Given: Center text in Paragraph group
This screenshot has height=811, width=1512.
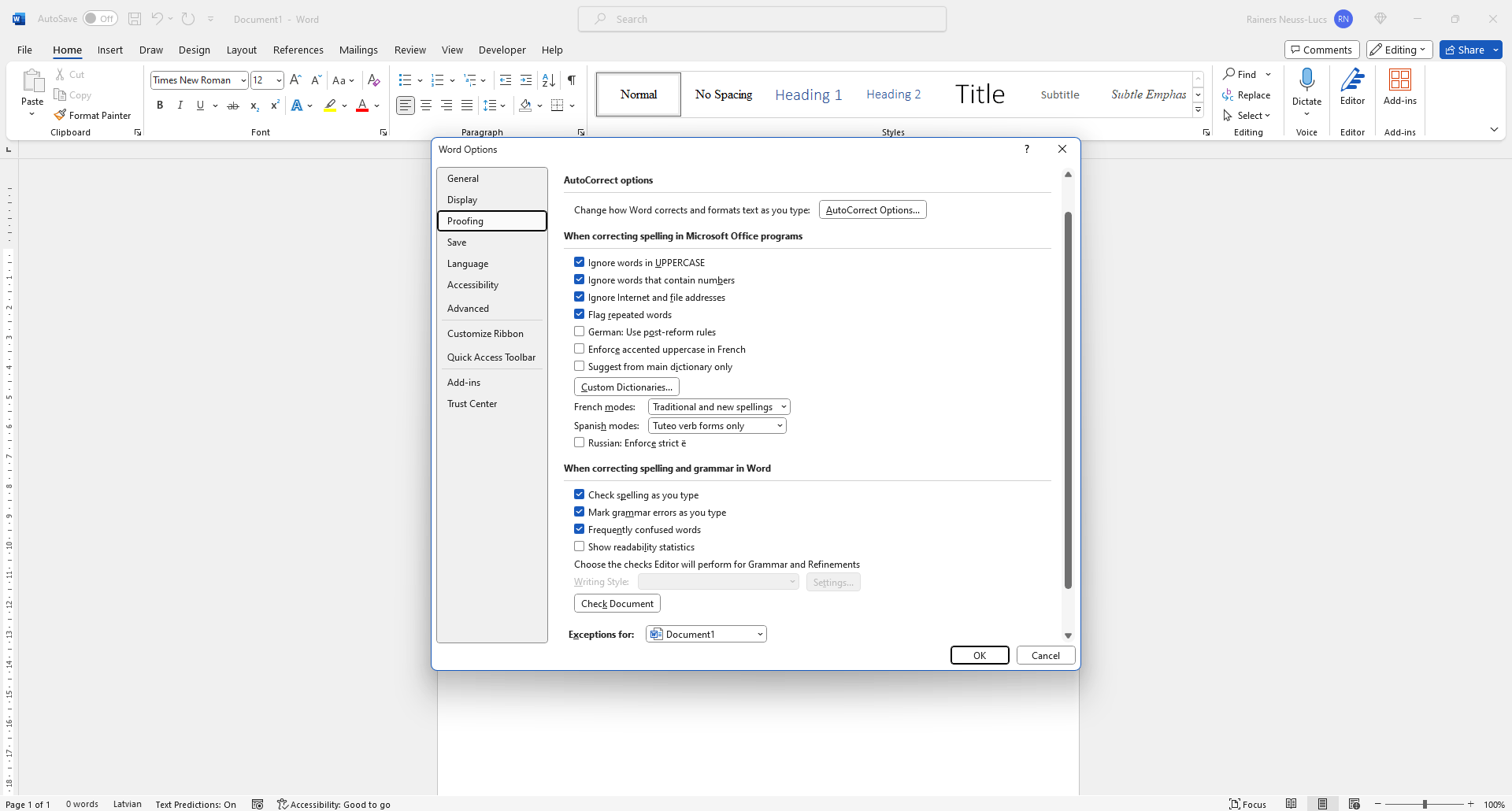Looking at the screenshot, I should [426, 106].
